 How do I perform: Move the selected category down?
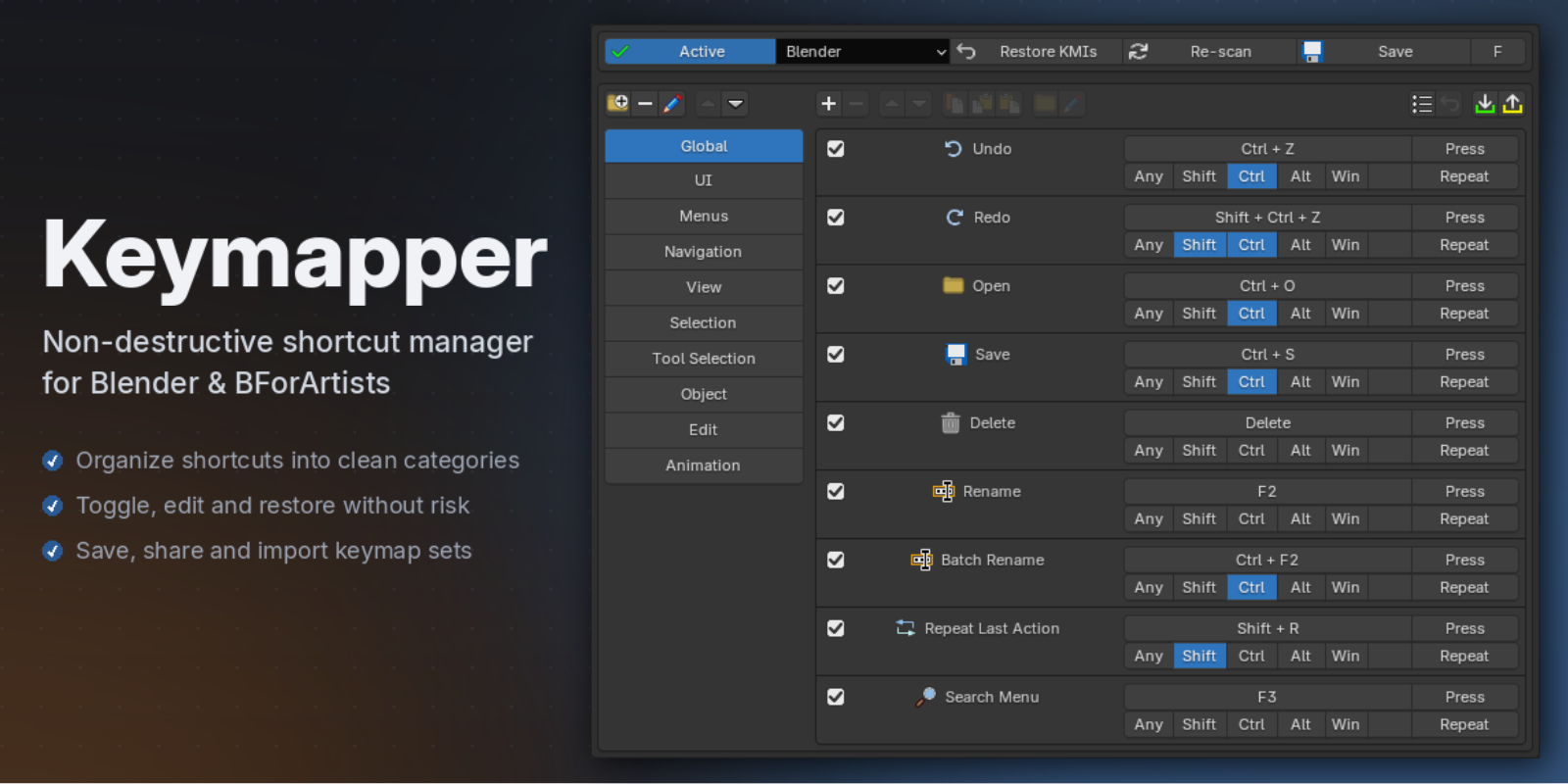pyautogui.click(x=736, y=104)
